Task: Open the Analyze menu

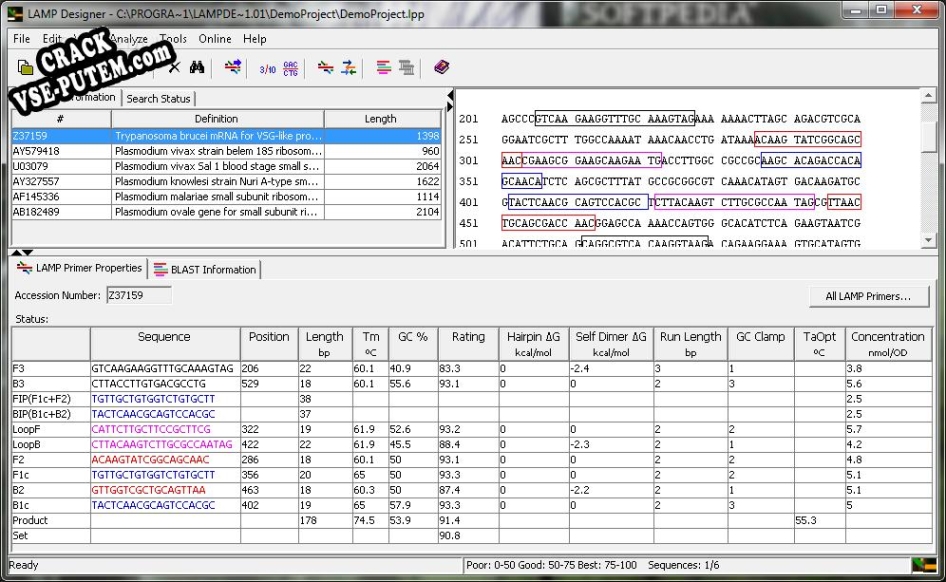Action: (129, 39)
